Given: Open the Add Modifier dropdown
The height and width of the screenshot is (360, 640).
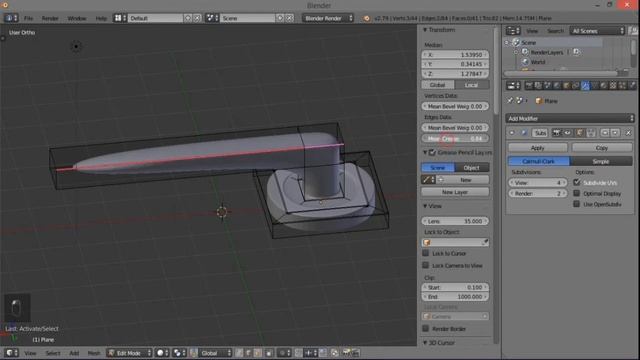Looking at the screenshot, I should [570, 118].
